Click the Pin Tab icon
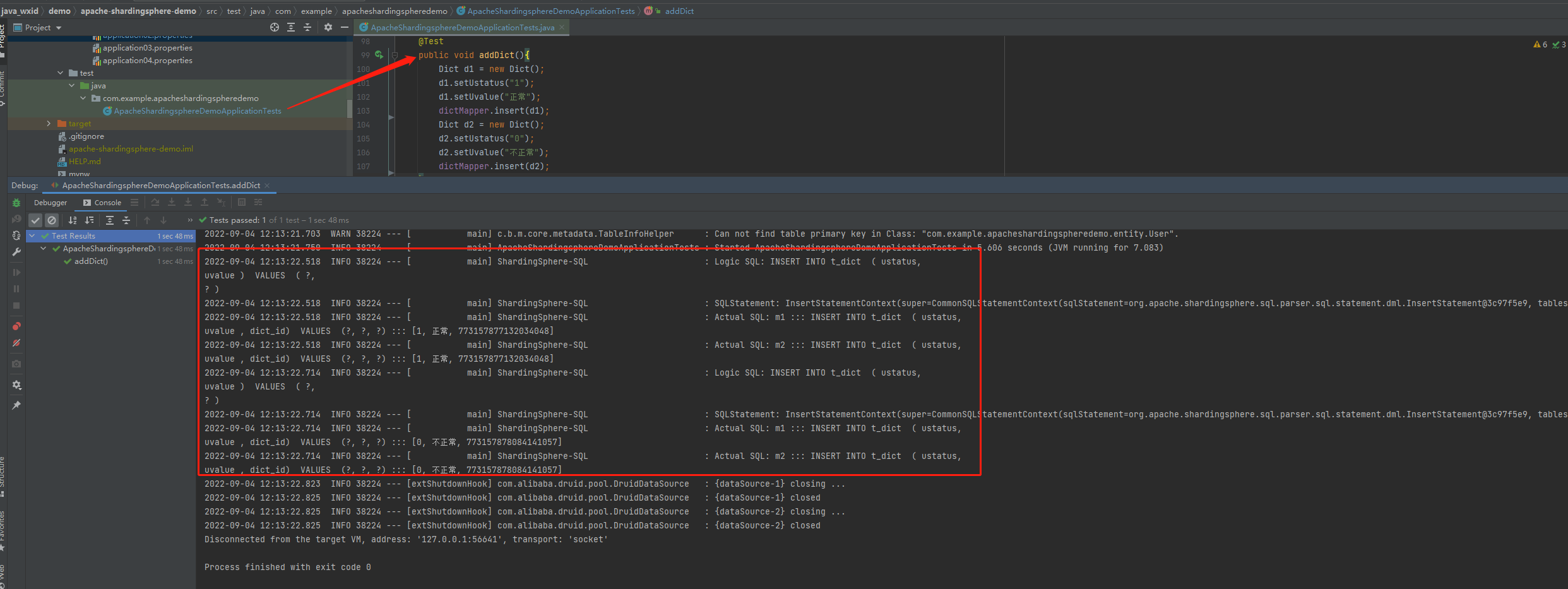Screen dimensions: 1568x589 16,405
